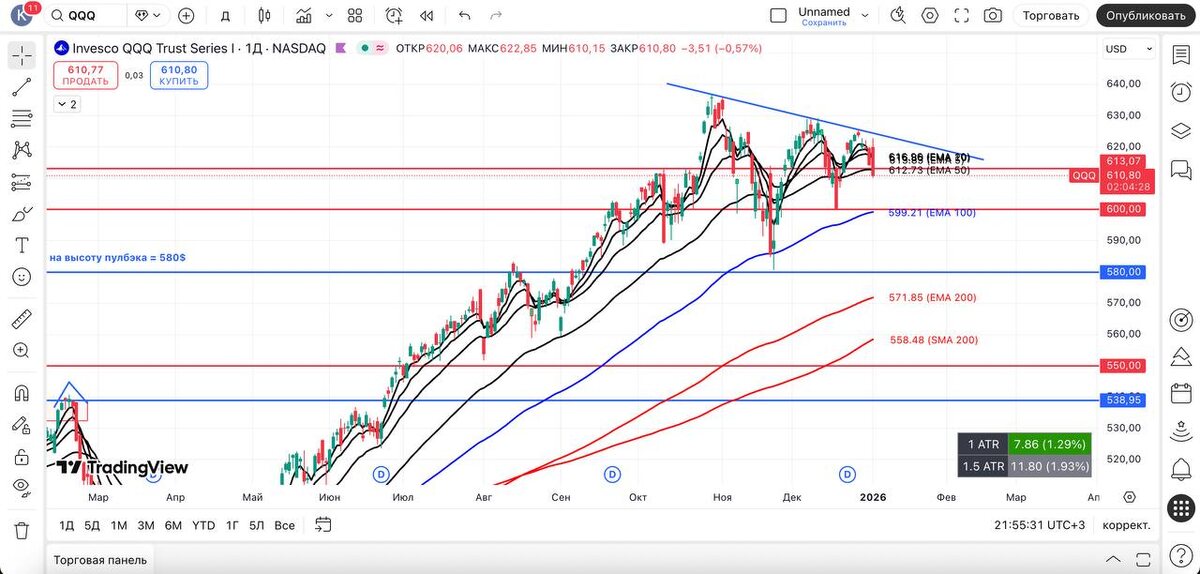Click the QQQ symbol search field

click(x=88, y=15)
